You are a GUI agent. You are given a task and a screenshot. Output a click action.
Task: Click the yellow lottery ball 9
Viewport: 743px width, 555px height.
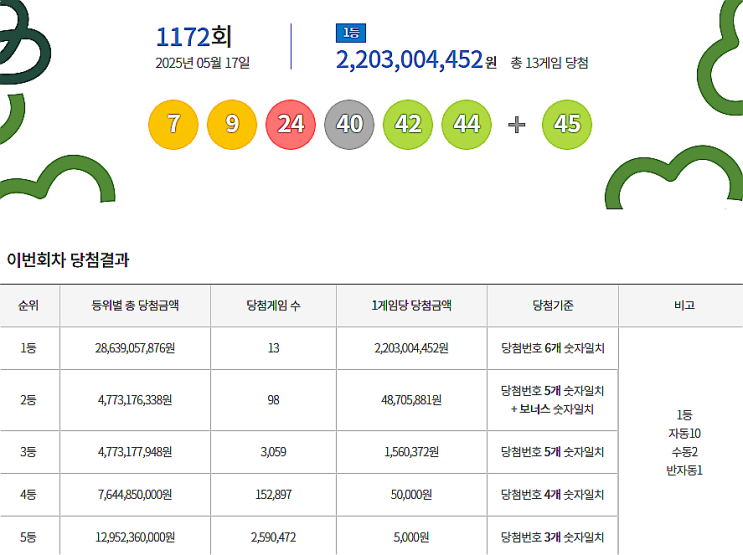tap(232, 125)
